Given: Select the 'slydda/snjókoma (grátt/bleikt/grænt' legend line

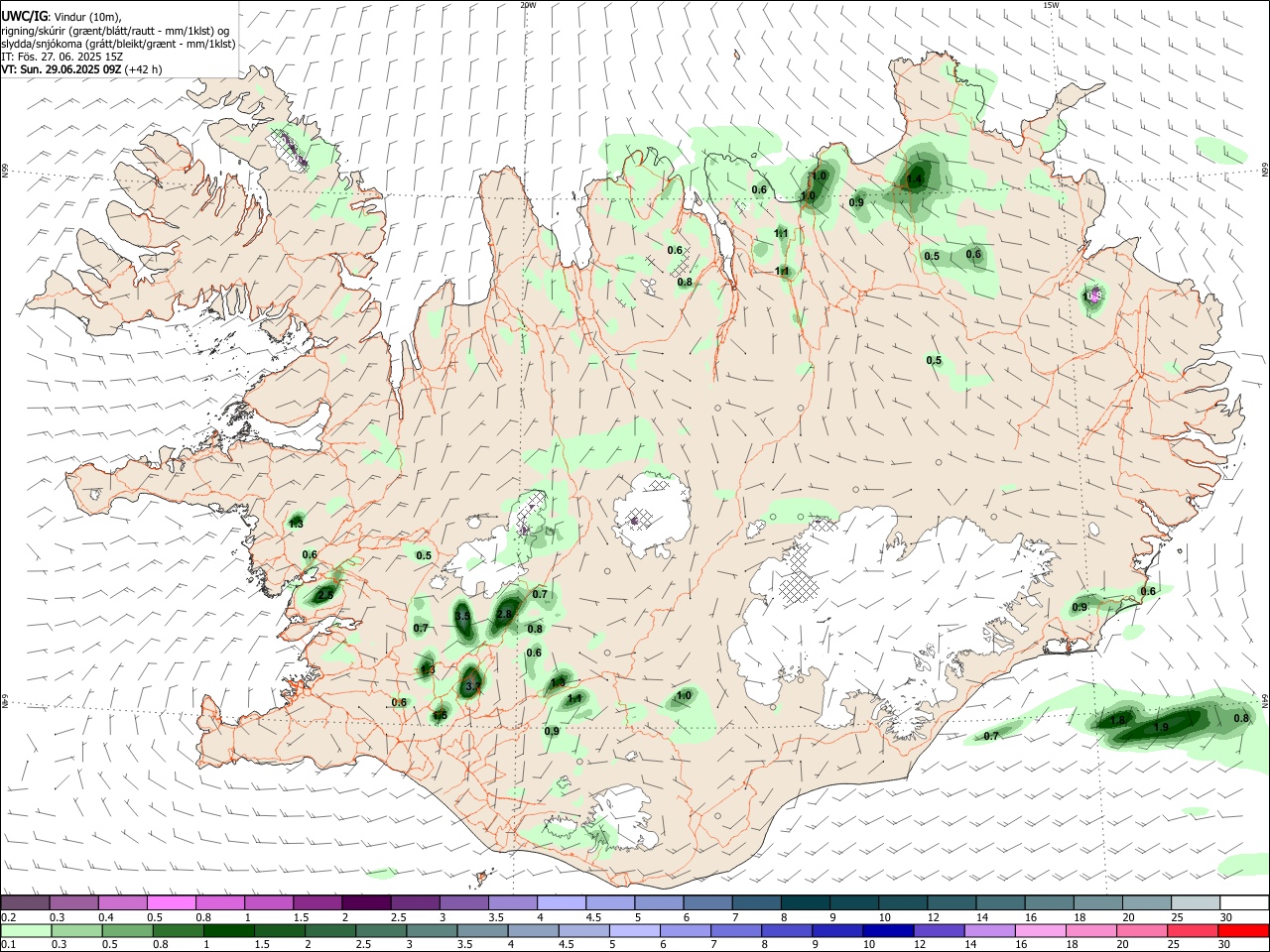Looking at the screenshot, I should [x=118, y=44].
